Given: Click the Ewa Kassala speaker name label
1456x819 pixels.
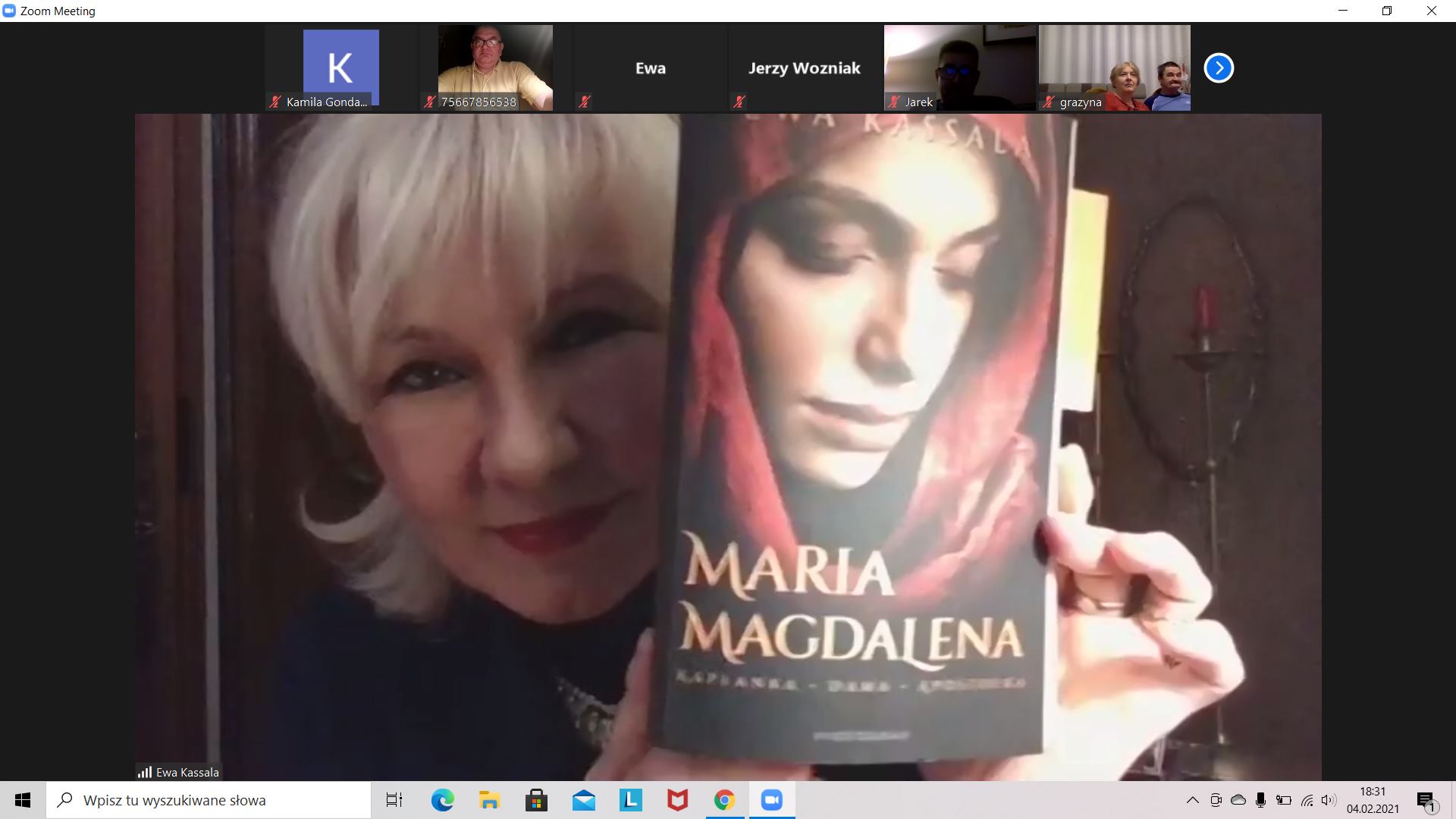Looking at the screenshot, I should pyautogui.click(x=187, y=772).
